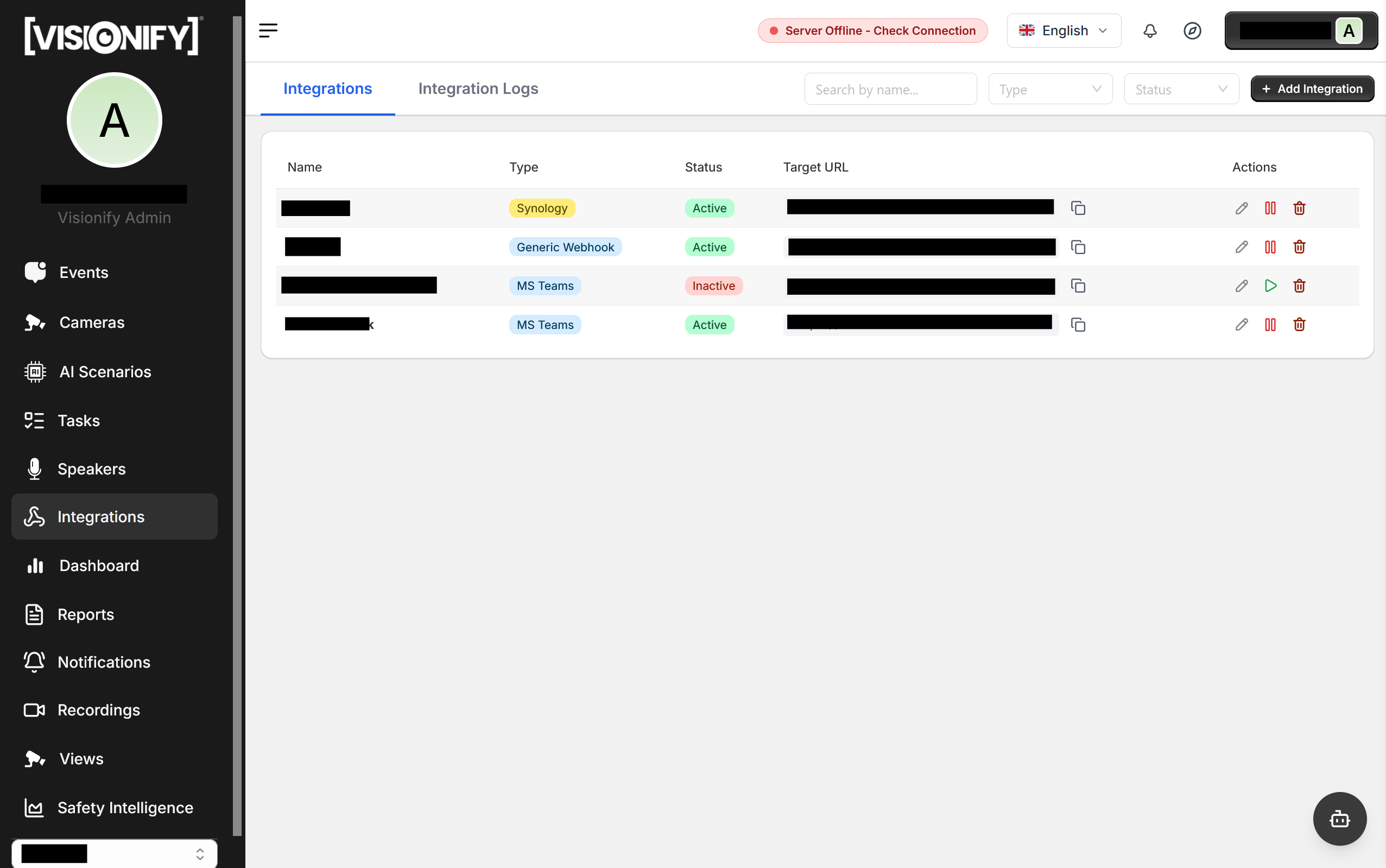Click the Actions column header
This screenshot has width=1386, height=868.
click(x=1254, y=167)
